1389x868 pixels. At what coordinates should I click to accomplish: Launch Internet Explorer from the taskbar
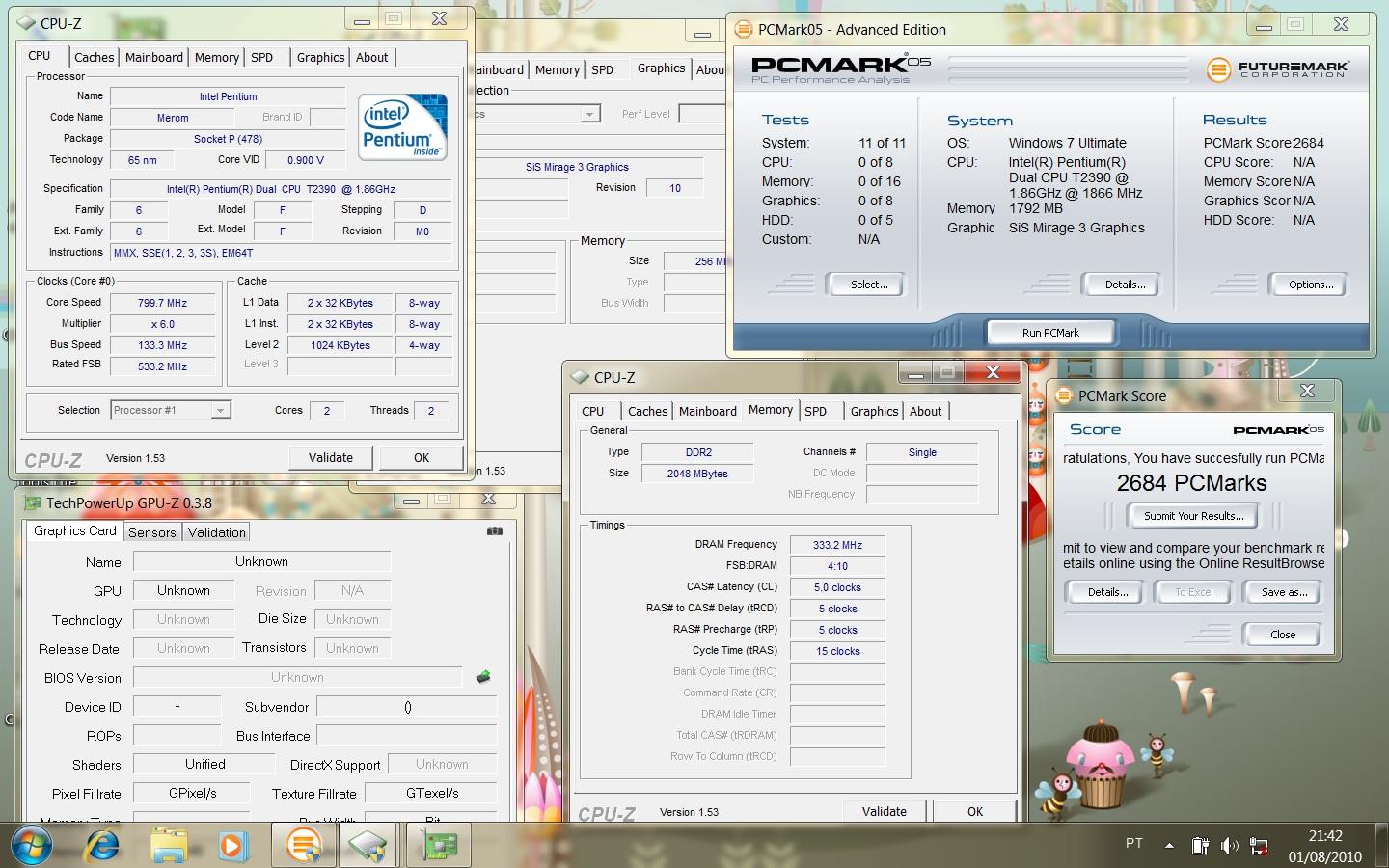101,846
